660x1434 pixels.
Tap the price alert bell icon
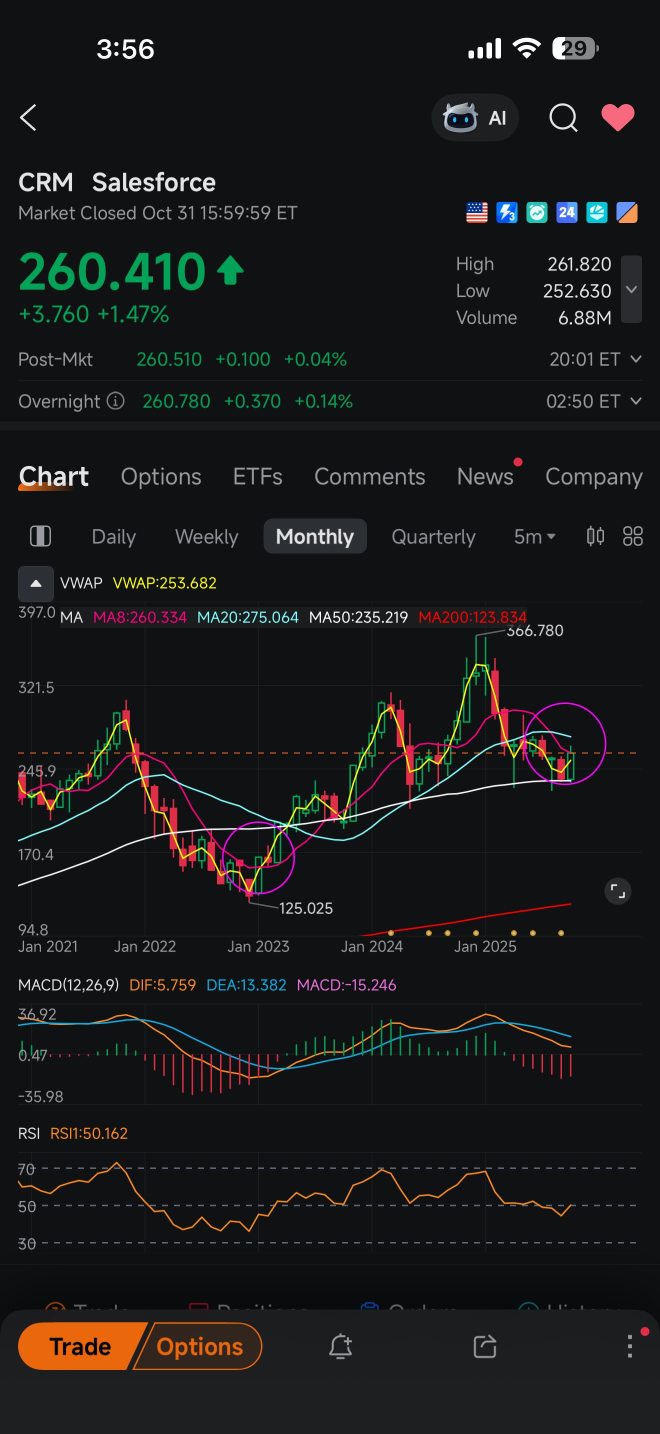[x=340, y=1346]
